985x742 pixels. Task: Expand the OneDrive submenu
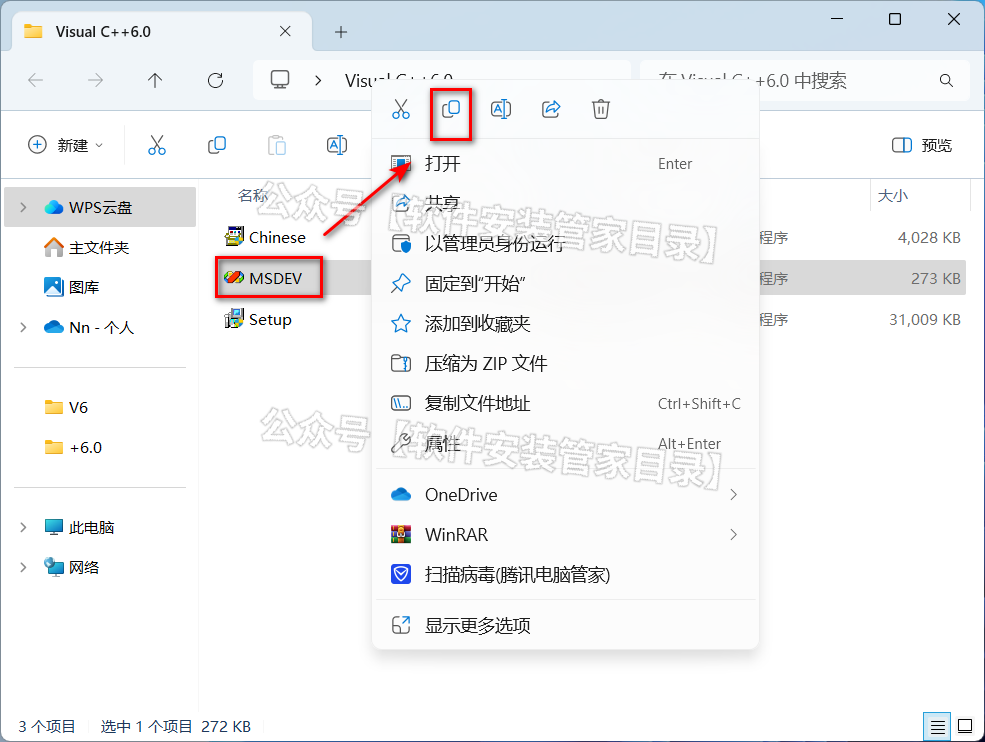tap(733, 494)
